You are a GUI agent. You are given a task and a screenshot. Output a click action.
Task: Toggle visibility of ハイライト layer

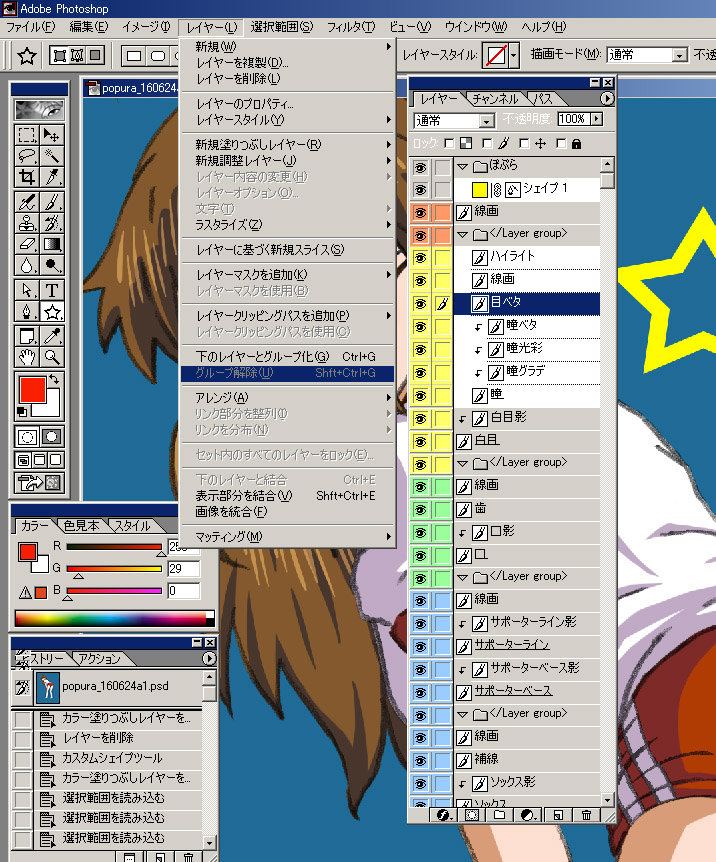[421, 258]
